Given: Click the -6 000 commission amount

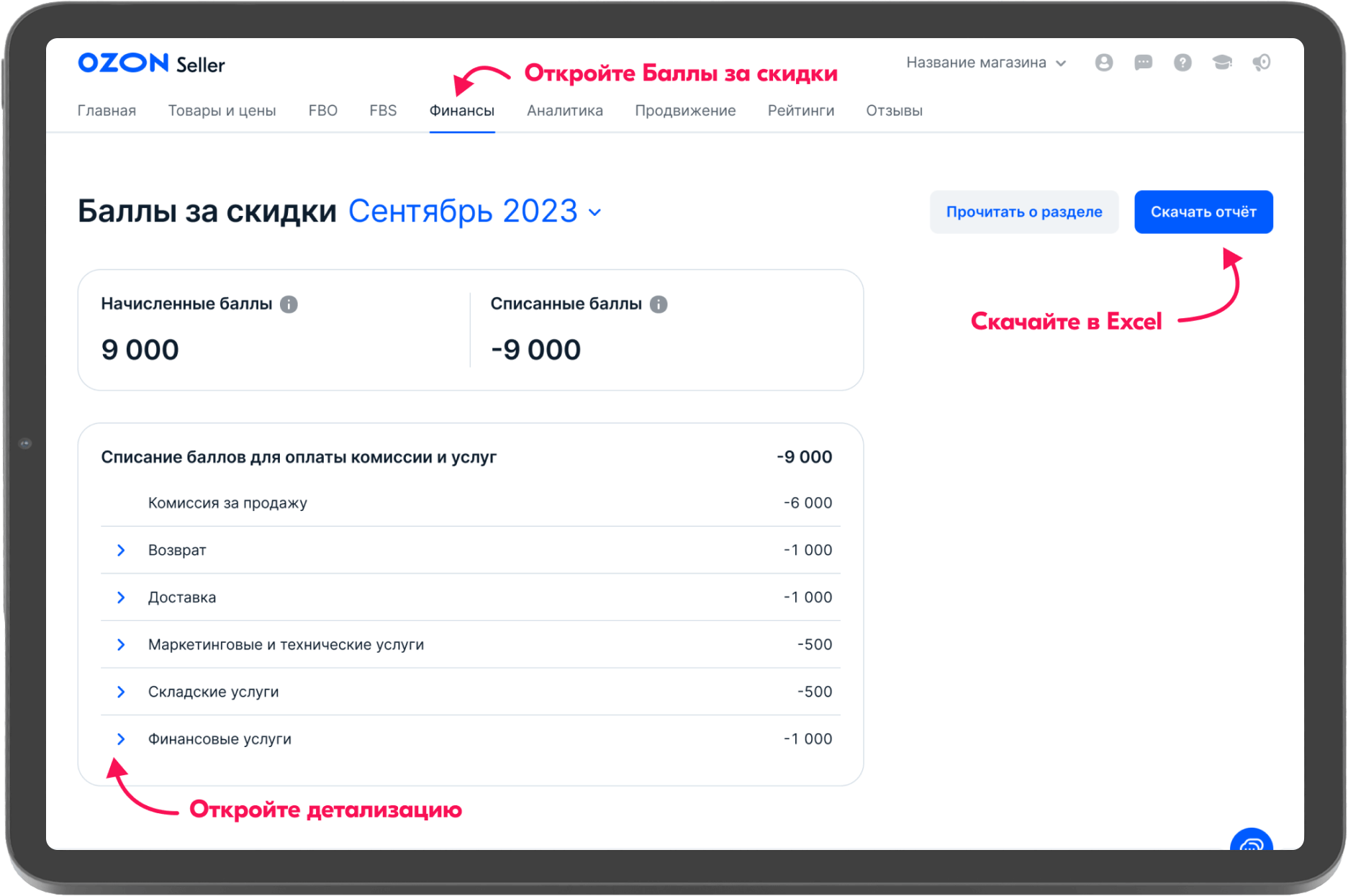Looking at the screenshot, I should coord(808,503).
